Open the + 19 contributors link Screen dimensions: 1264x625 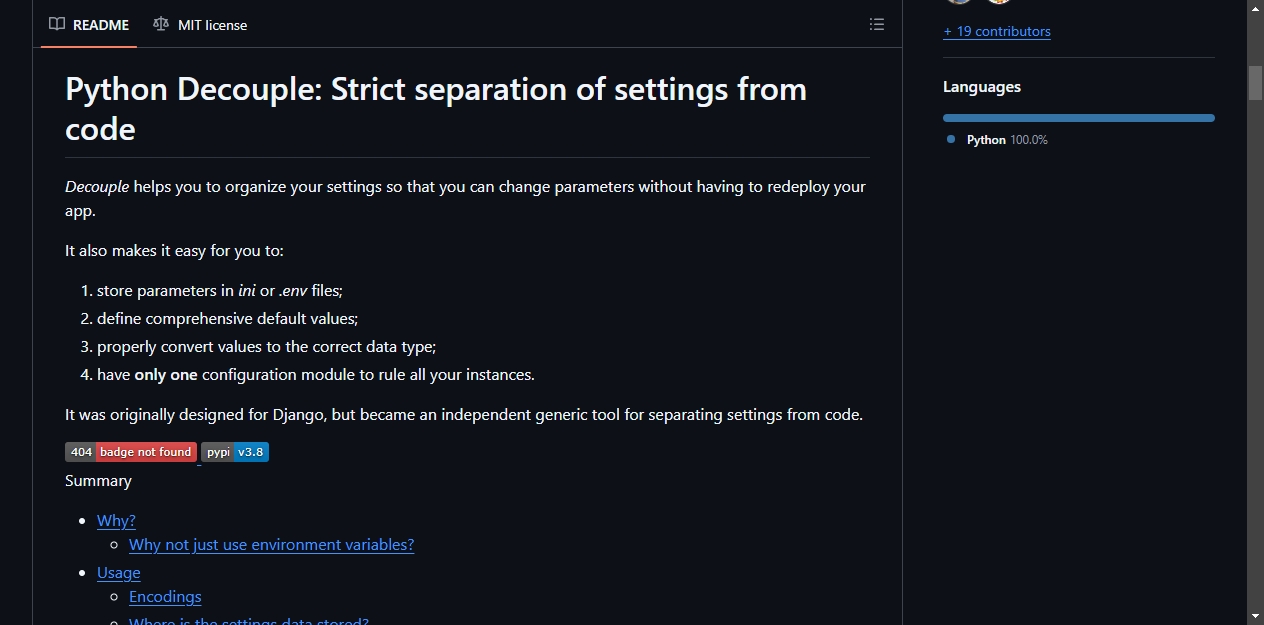coord(997,31)
